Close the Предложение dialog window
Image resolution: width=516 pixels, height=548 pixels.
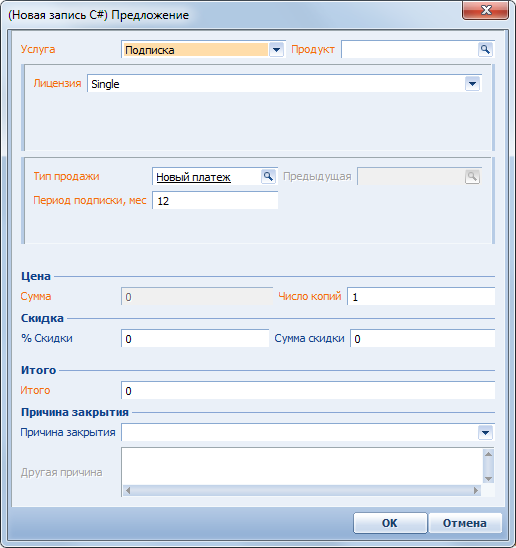pos(486,10)
